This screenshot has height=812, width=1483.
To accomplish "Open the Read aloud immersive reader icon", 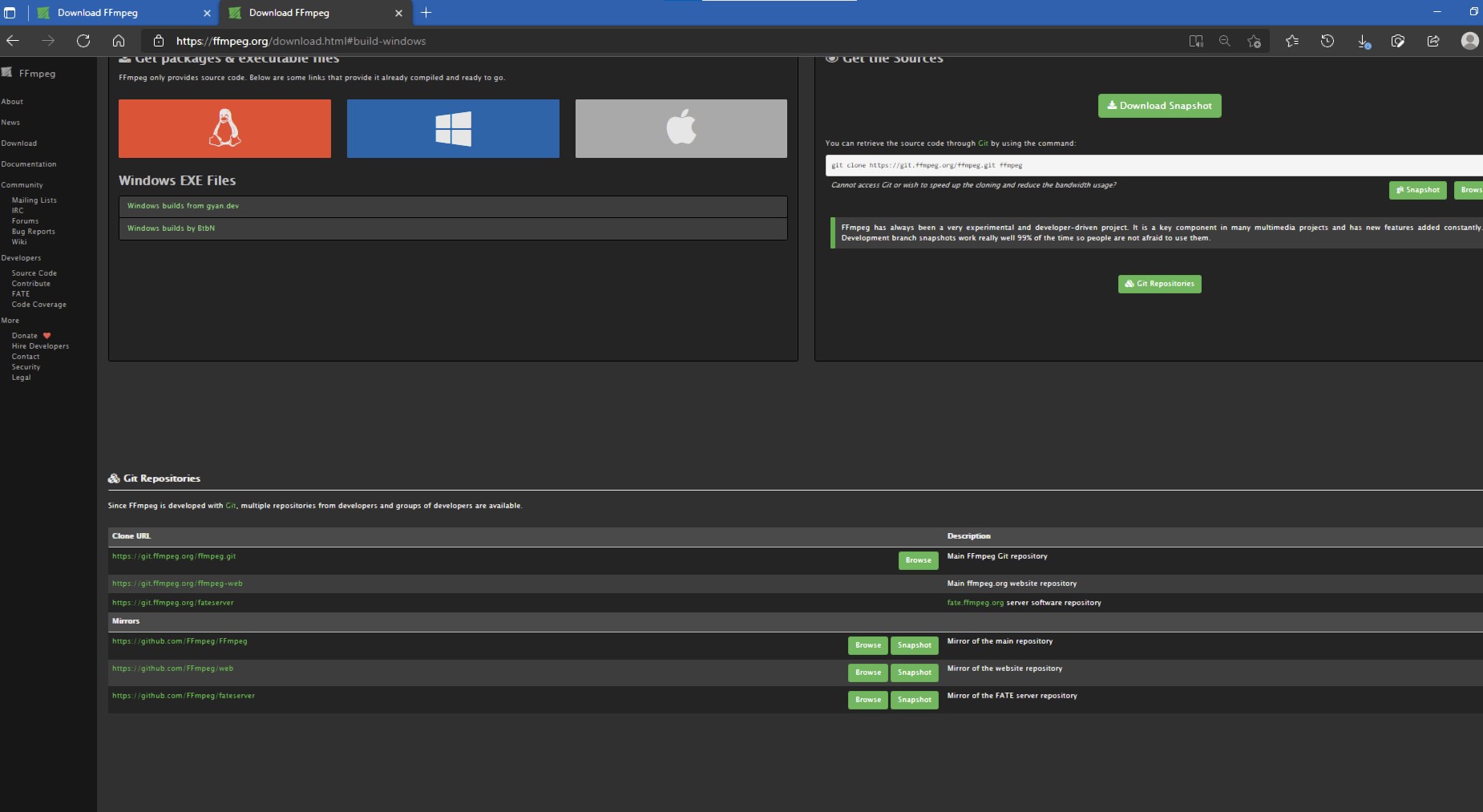I will pyautogui.click(x=1196, y=41).
